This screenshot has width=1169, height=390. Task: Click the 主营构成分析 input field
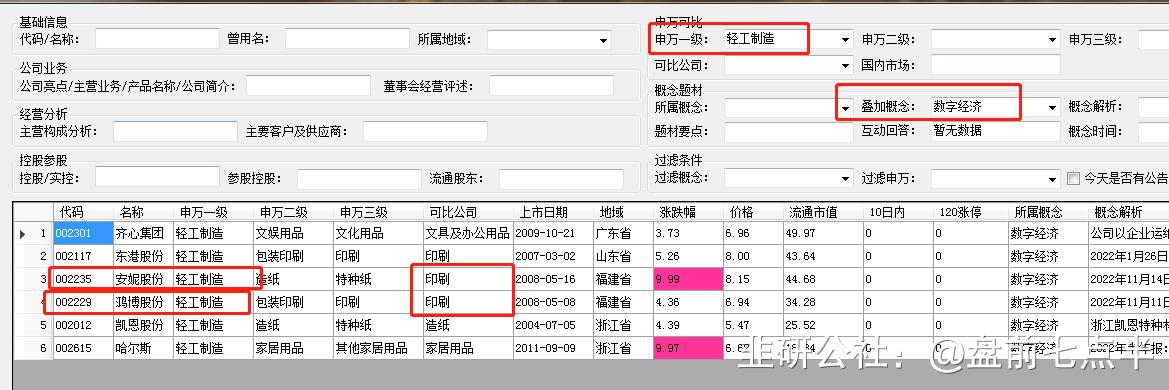coord(175,132)
